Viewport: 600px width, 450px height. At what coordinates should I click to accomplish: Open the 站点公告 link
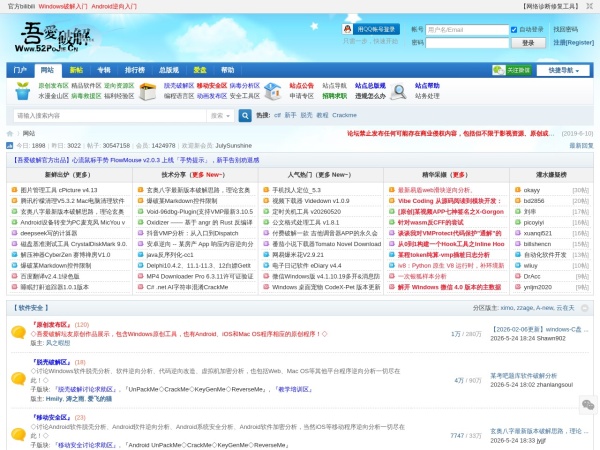(302, 86)
